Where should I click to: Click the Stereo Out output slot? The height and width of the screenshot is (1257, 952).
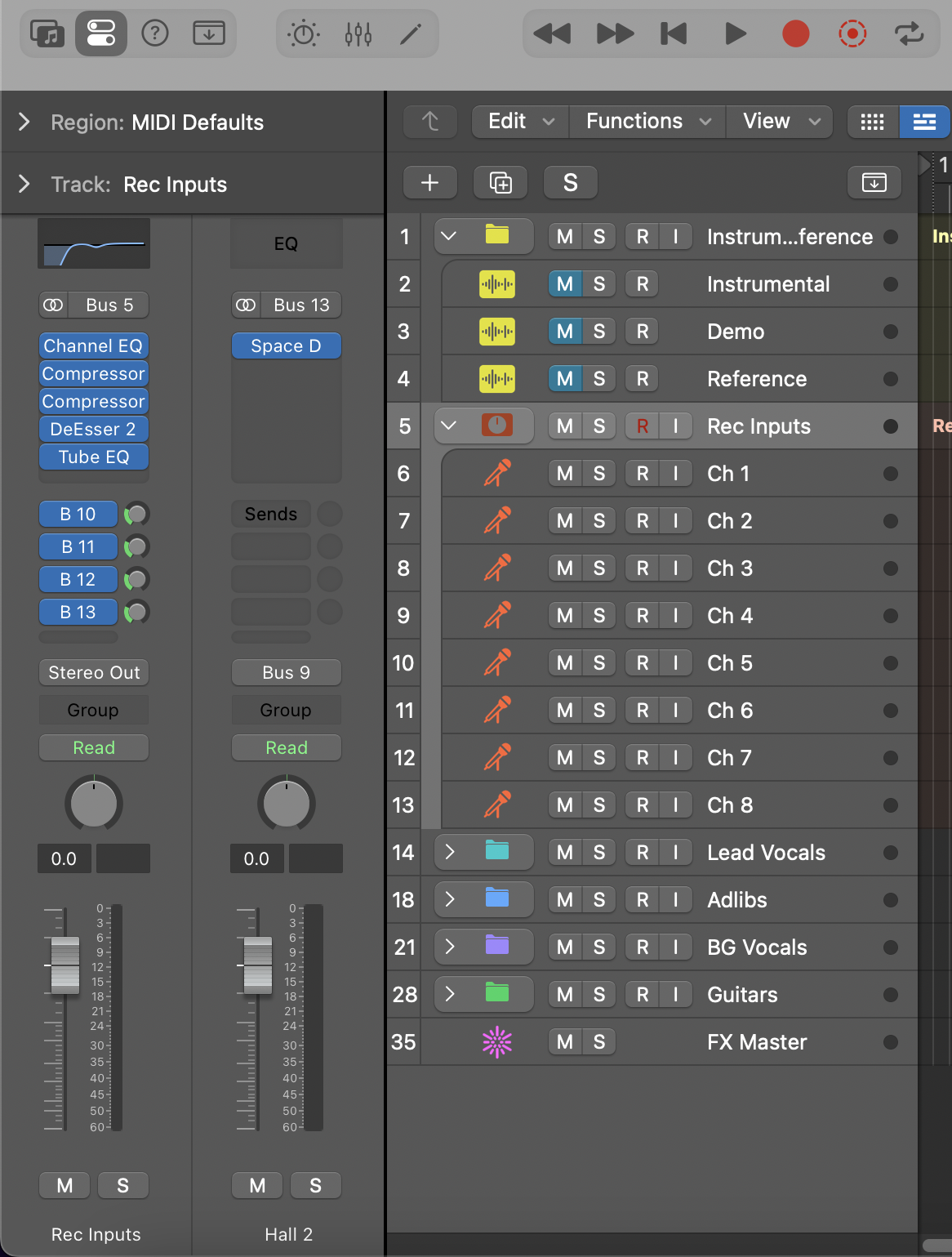[94, 673]
